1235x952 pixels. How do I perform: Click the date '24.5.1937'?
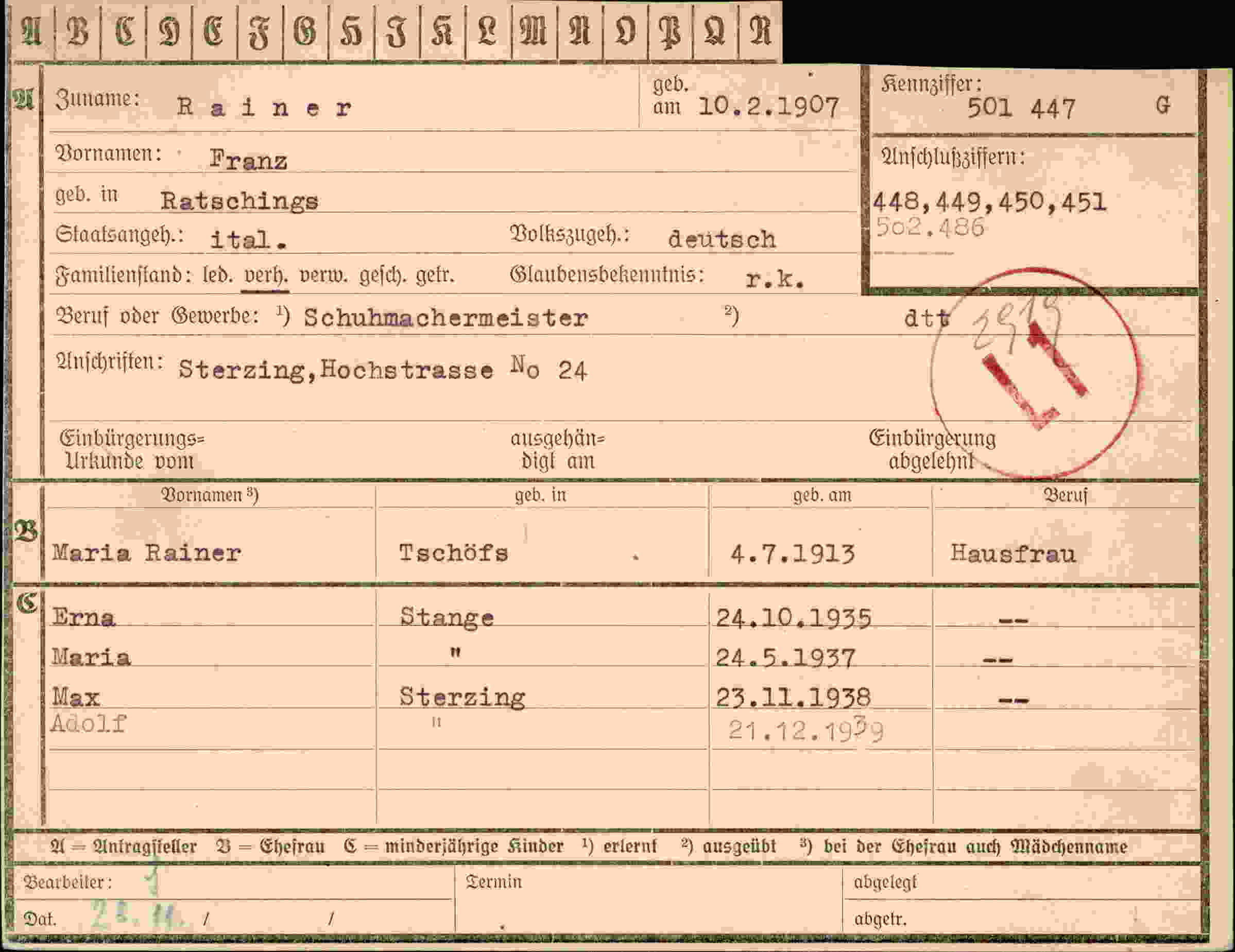pos(785,658)
